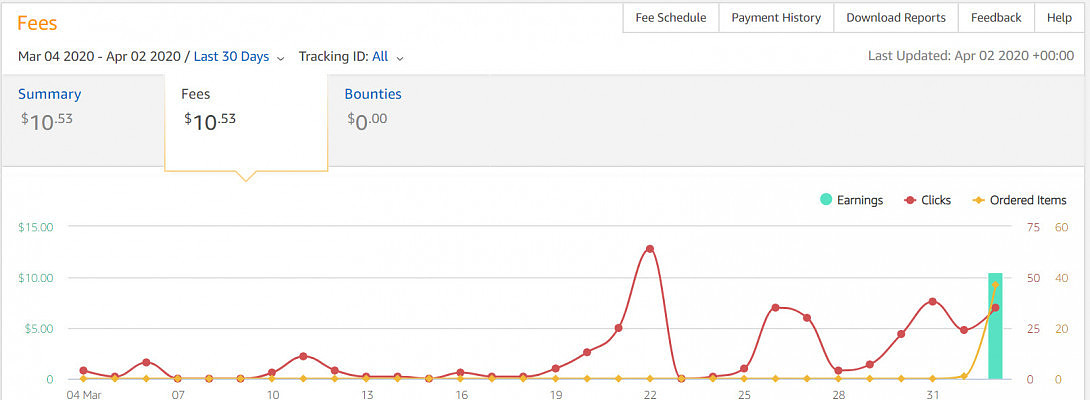1090x400 pixels.
Task: View Payment History
Action: click(x=776, y=18)
